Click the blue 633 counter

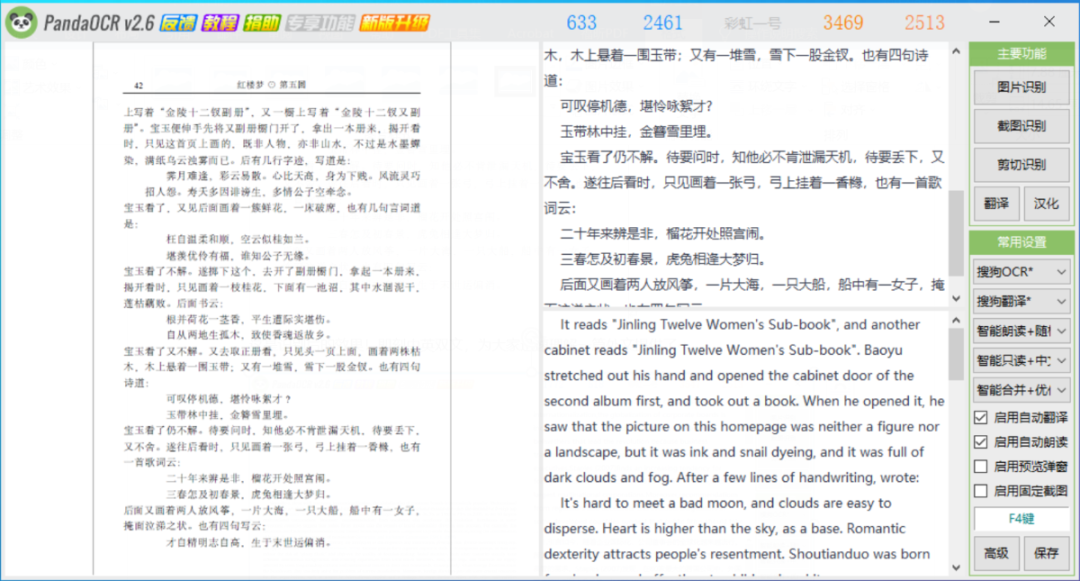pyautogui.click(x=581, y=23)
